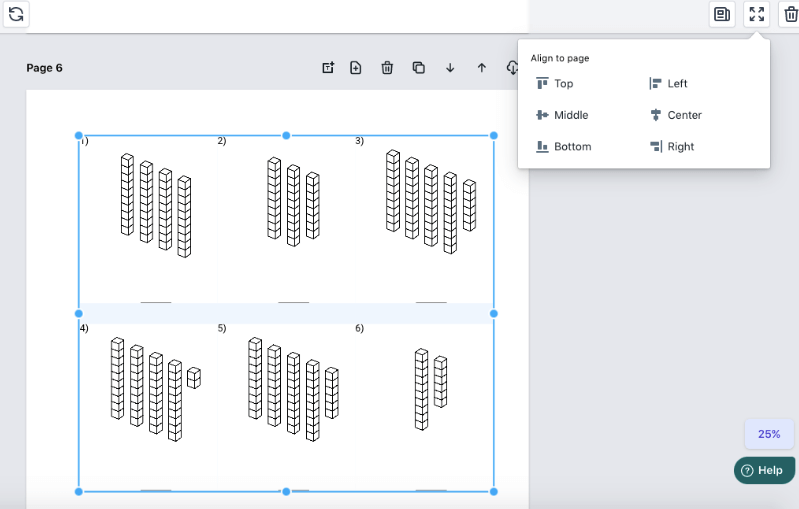The image size is (799, 509).
Task: Click the Align to page heading
Action: pos(560,58)
